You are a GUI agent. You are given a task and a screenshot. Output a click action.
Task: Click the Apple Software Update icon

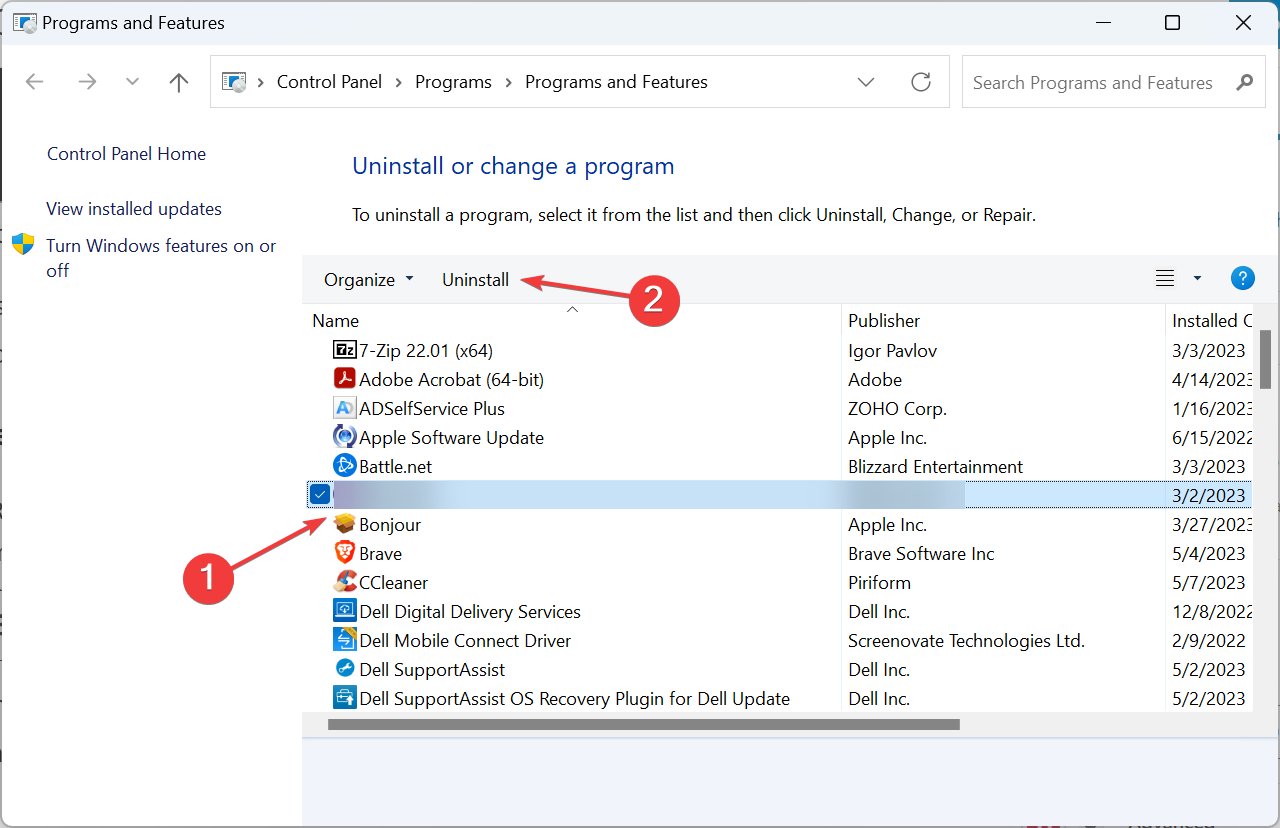(x=344, y=437)
